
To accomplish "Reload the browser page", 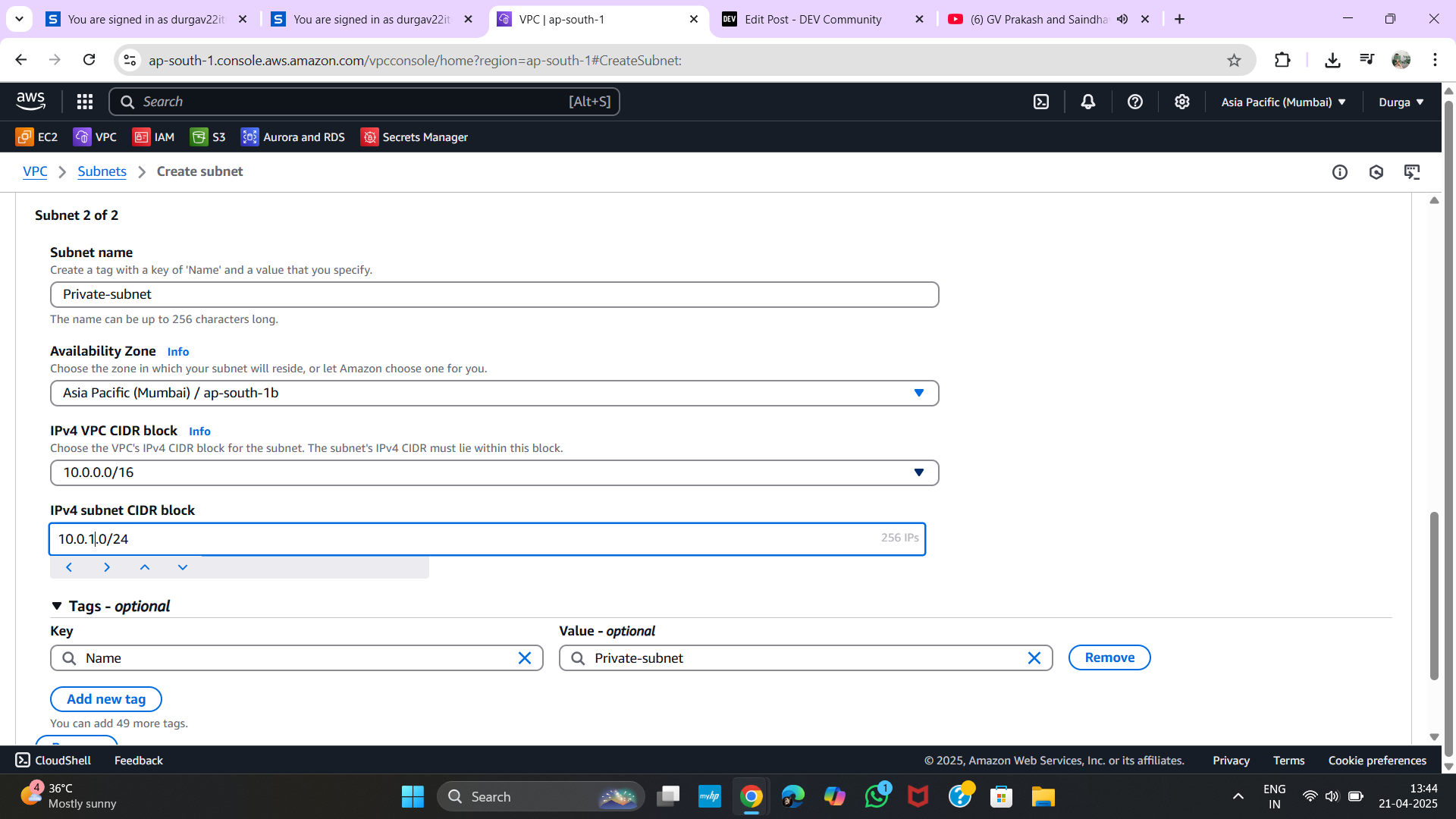I will click(x=89, y=60).
